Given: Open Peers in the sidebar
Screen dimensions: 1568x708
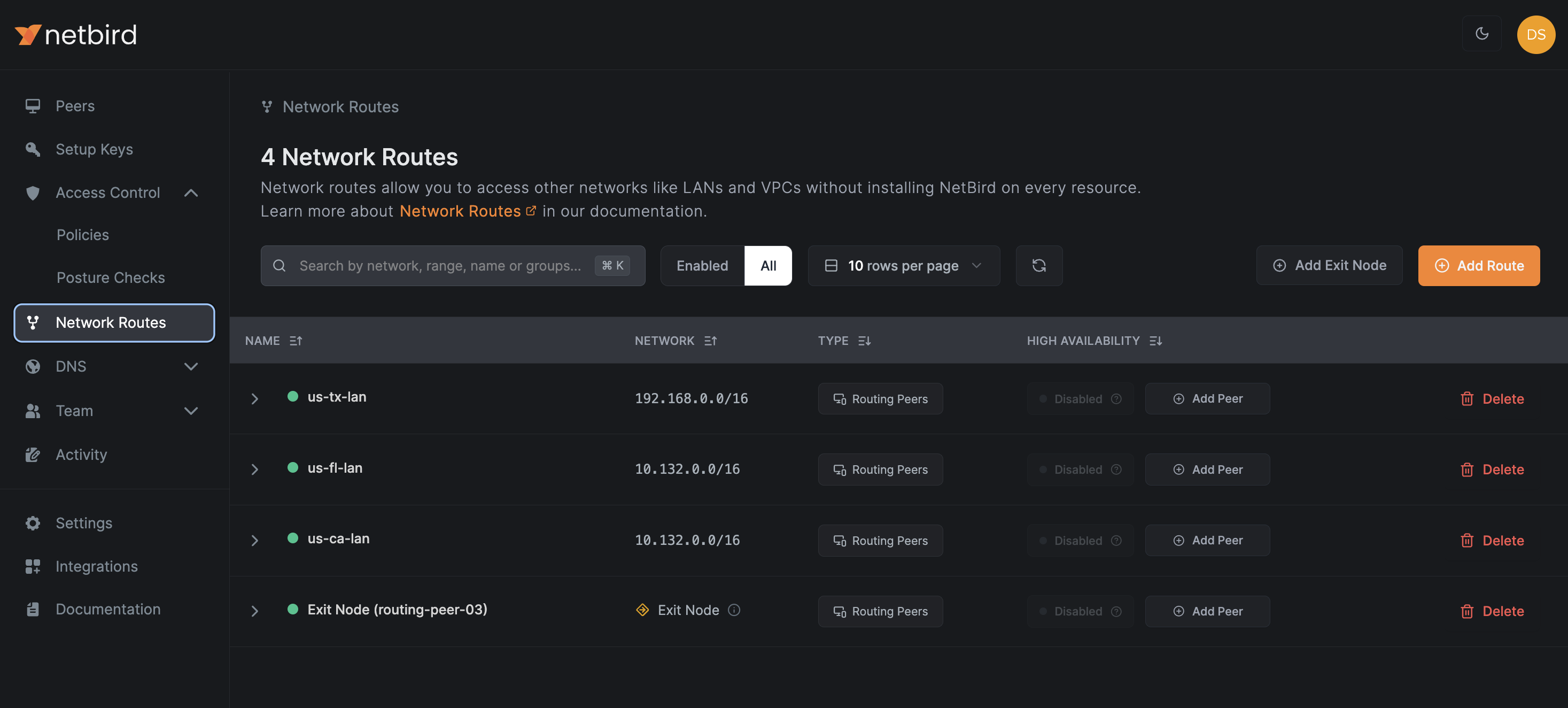Looking at the screenshot, I should (x=75, y=106).
